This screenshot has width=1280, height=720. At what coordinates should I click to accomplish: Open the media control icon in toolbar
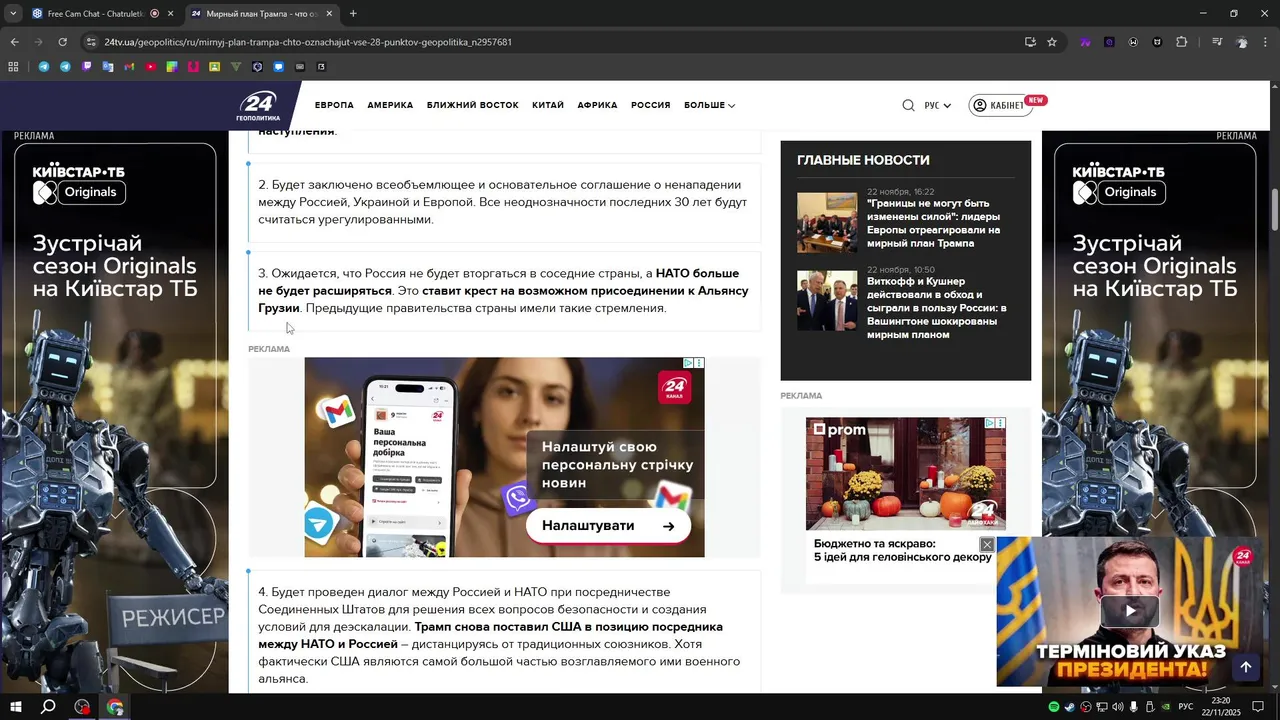point(1217,42)
